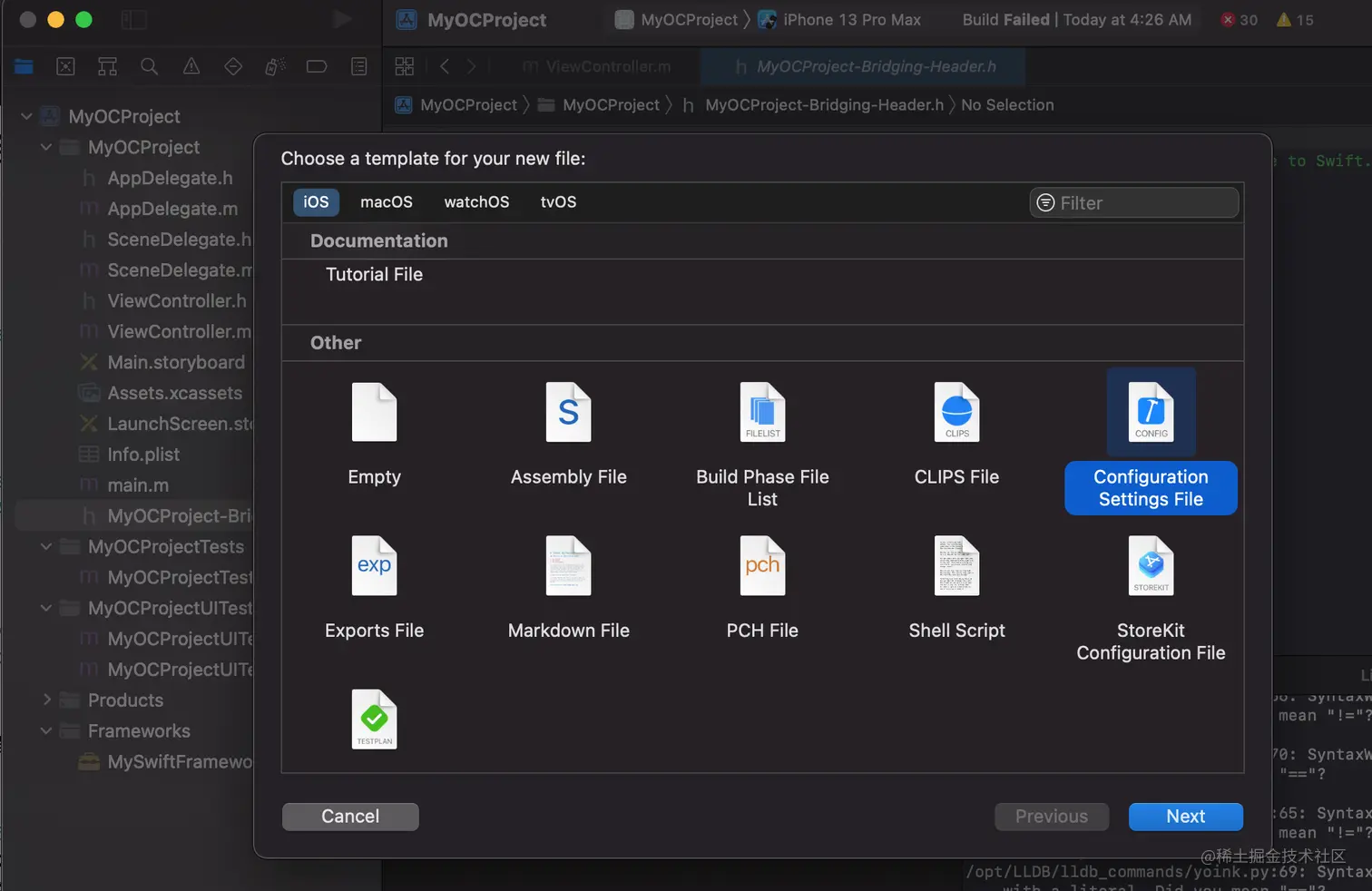Open the Breakpoint navigator
The image size is (1372, 891).
[x=317, y=66]
